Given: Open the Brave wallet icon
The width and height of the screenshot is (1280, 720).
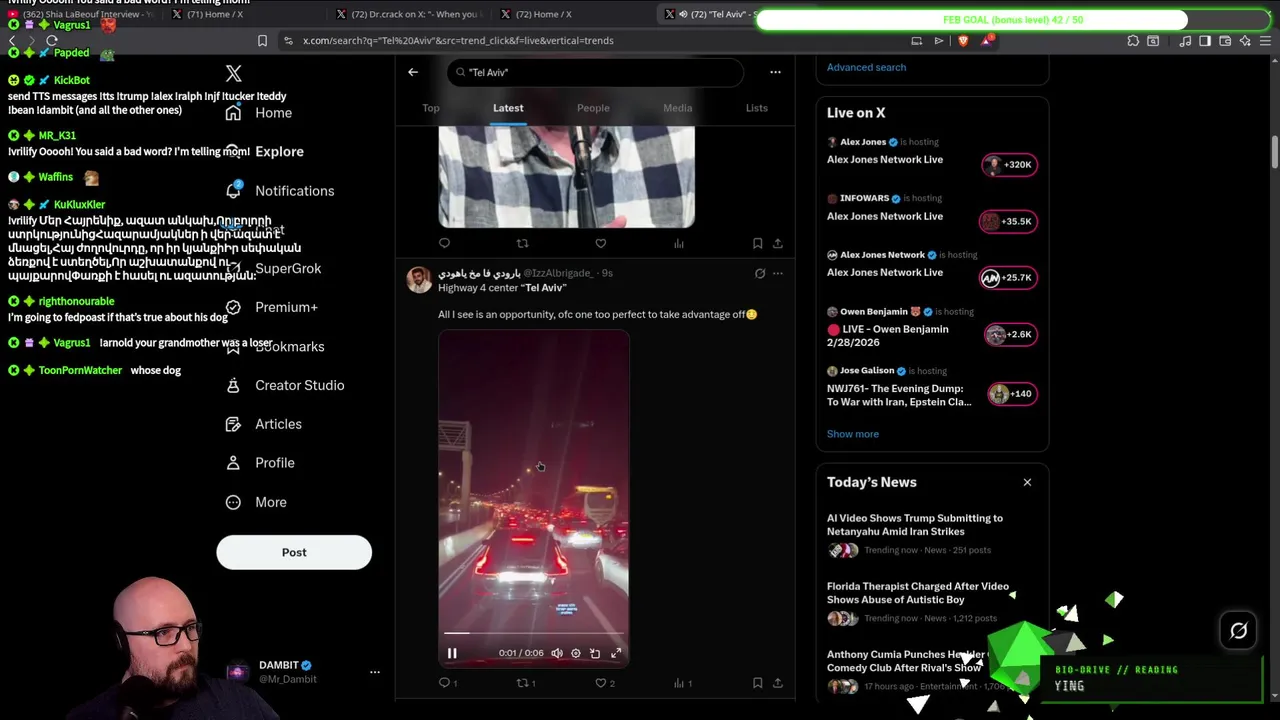Looking at the screenshot, I should [1225, 41].
